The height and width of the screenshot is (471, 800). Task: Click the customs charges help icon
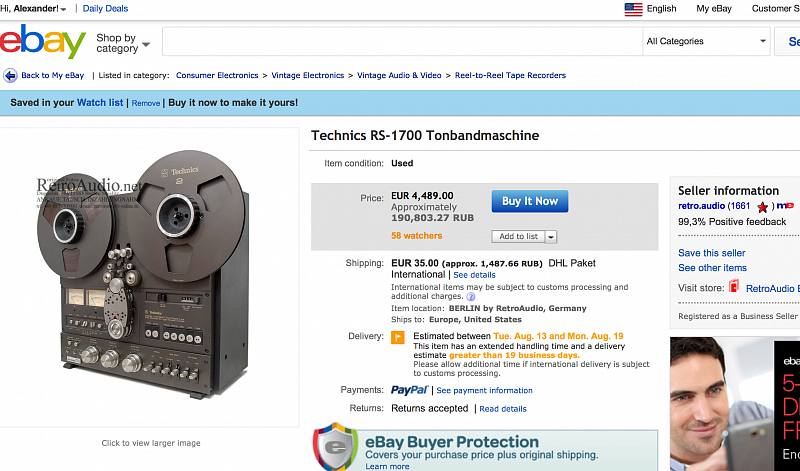tap(470, 296)
